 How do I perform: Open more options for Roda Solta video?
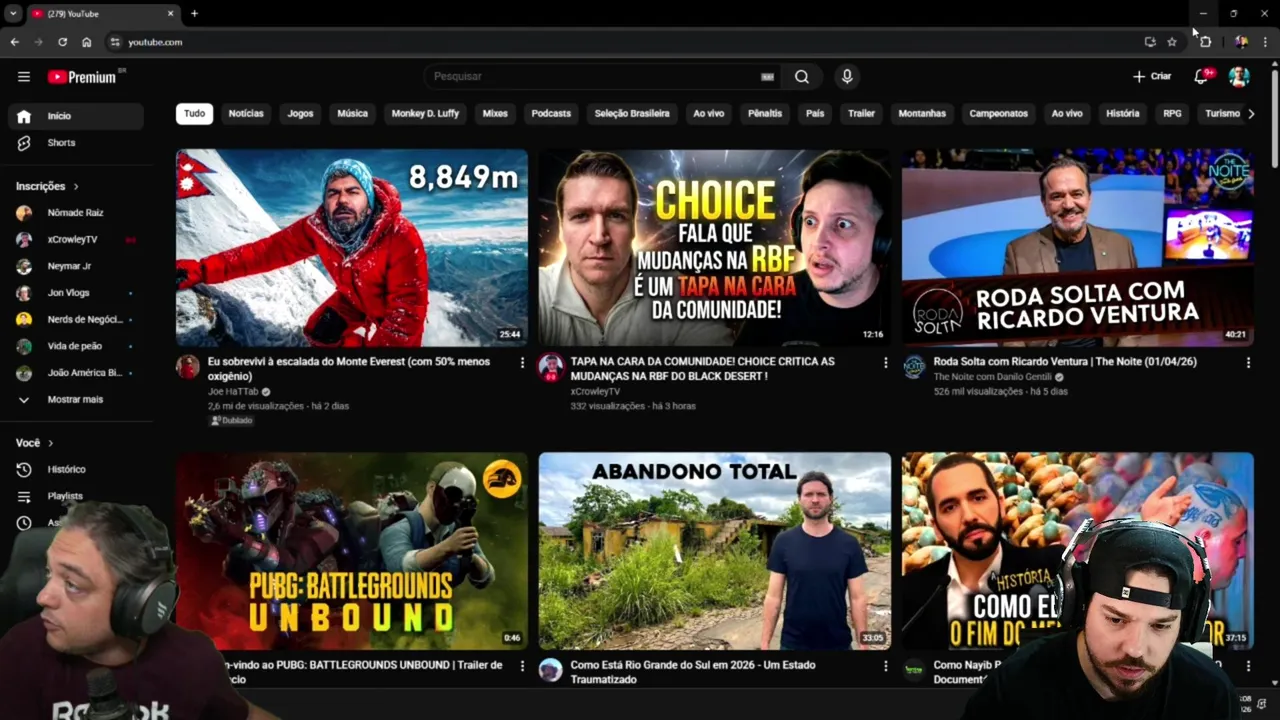1248,363
